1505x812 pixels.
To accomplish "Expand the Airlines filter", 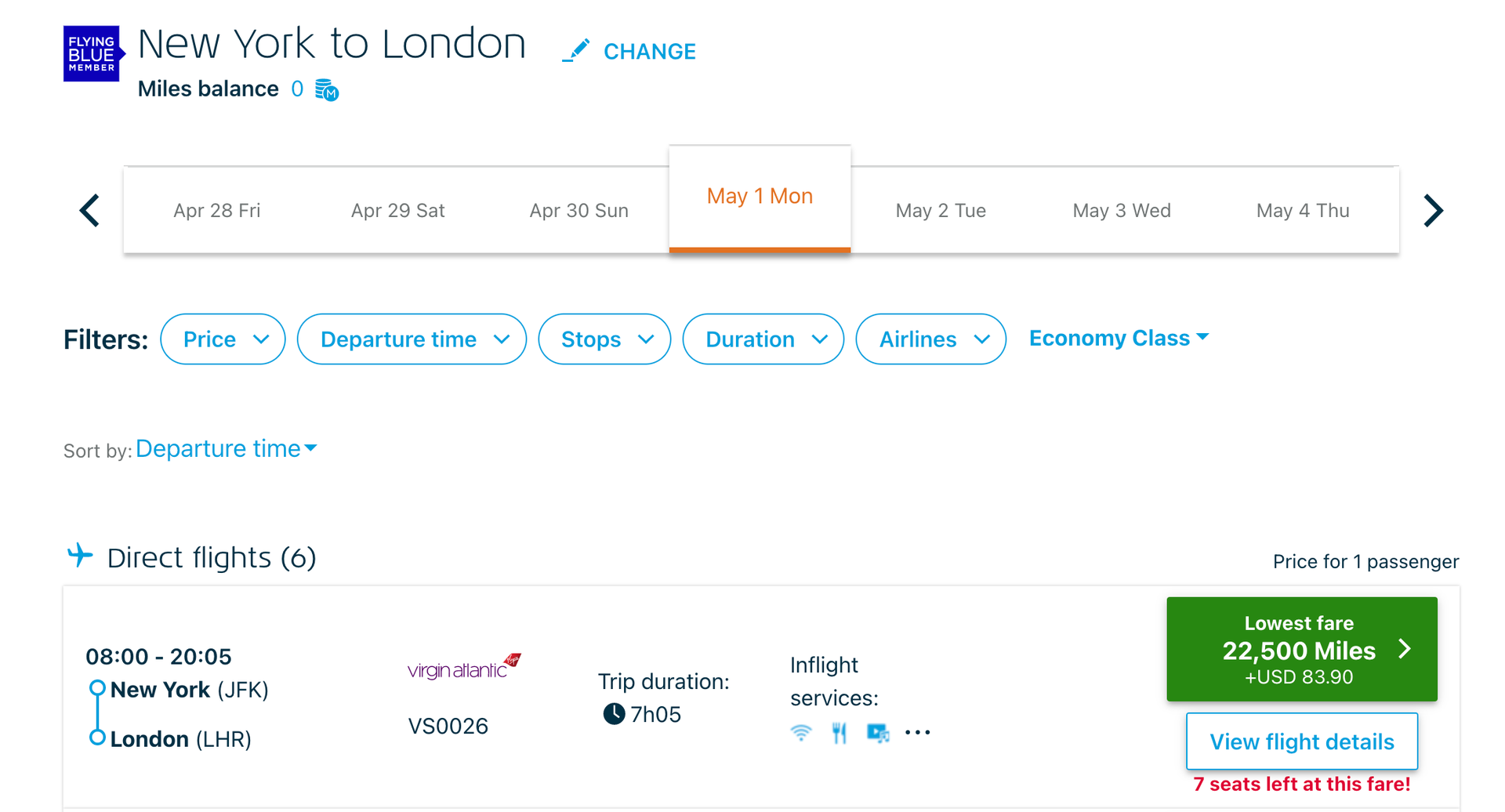I will [x=930, y=339].
